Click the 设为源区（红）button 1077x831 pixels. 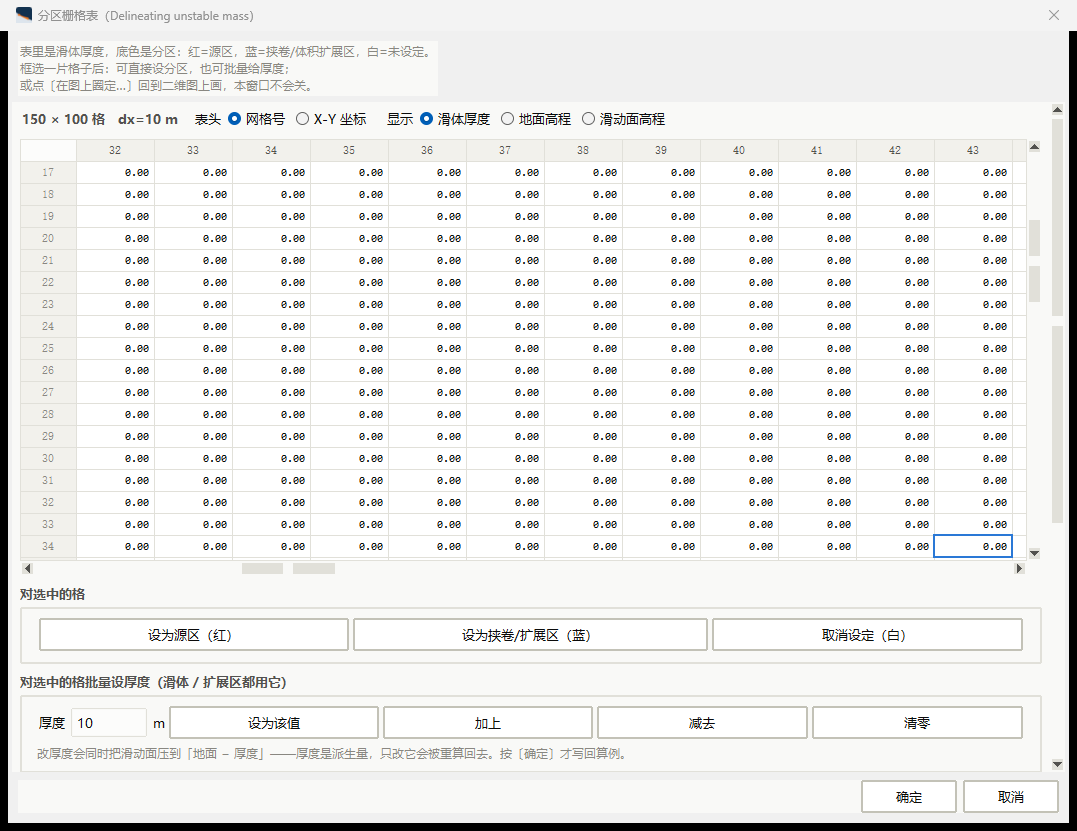pyautogui.click(x=194, y=635)
